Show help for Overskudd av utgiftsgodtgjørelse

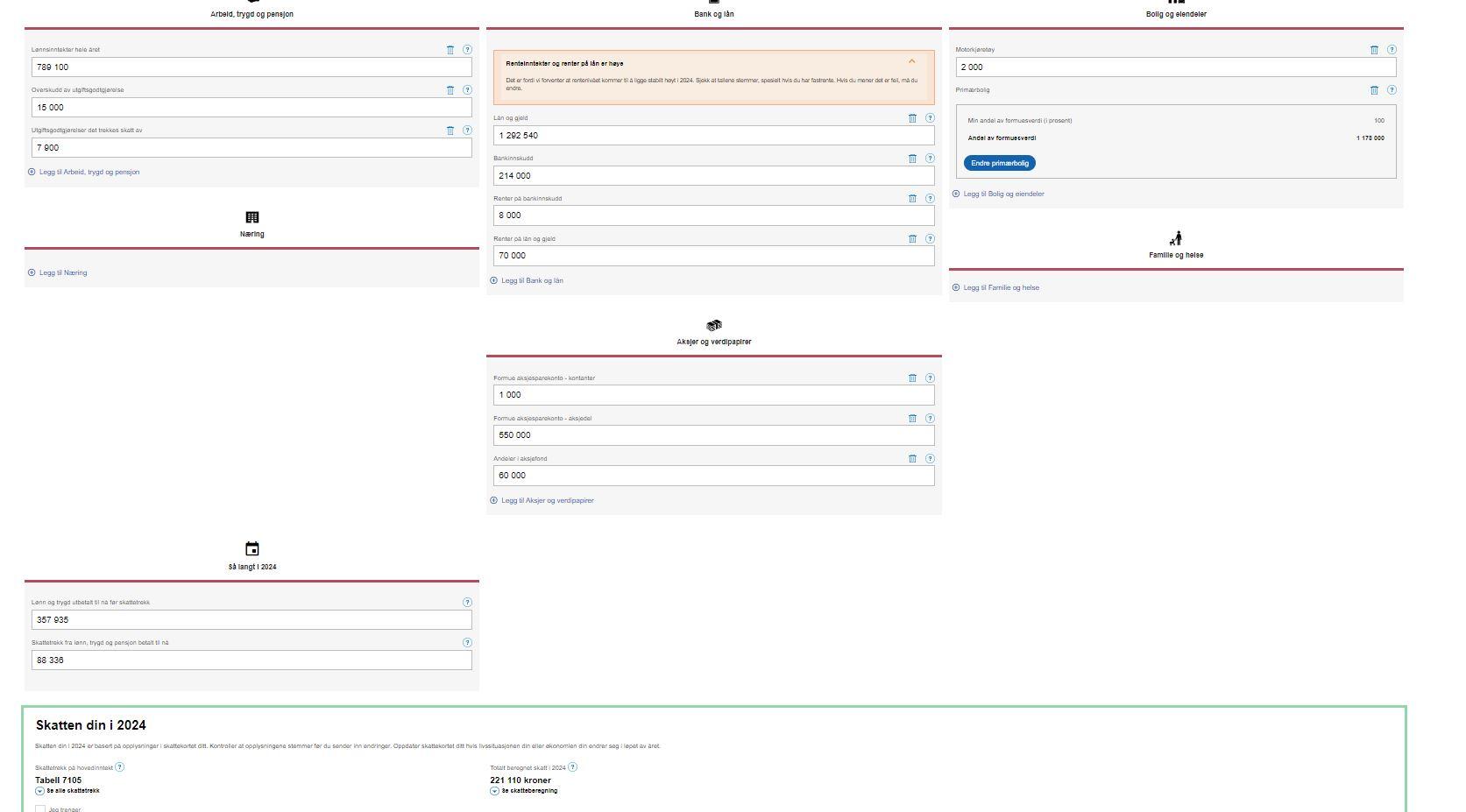tap(467, 90)
